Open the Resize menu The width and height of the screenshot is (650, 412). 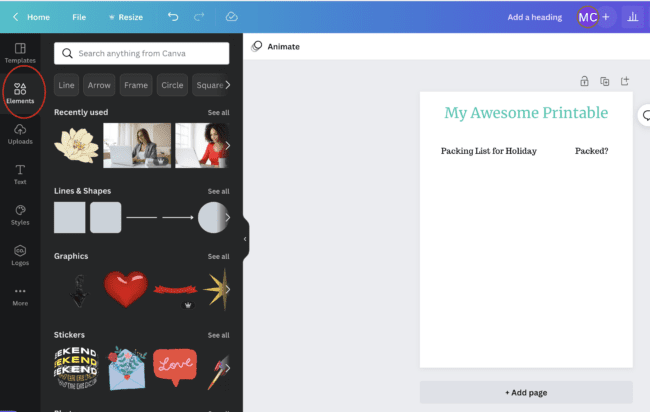126,17
